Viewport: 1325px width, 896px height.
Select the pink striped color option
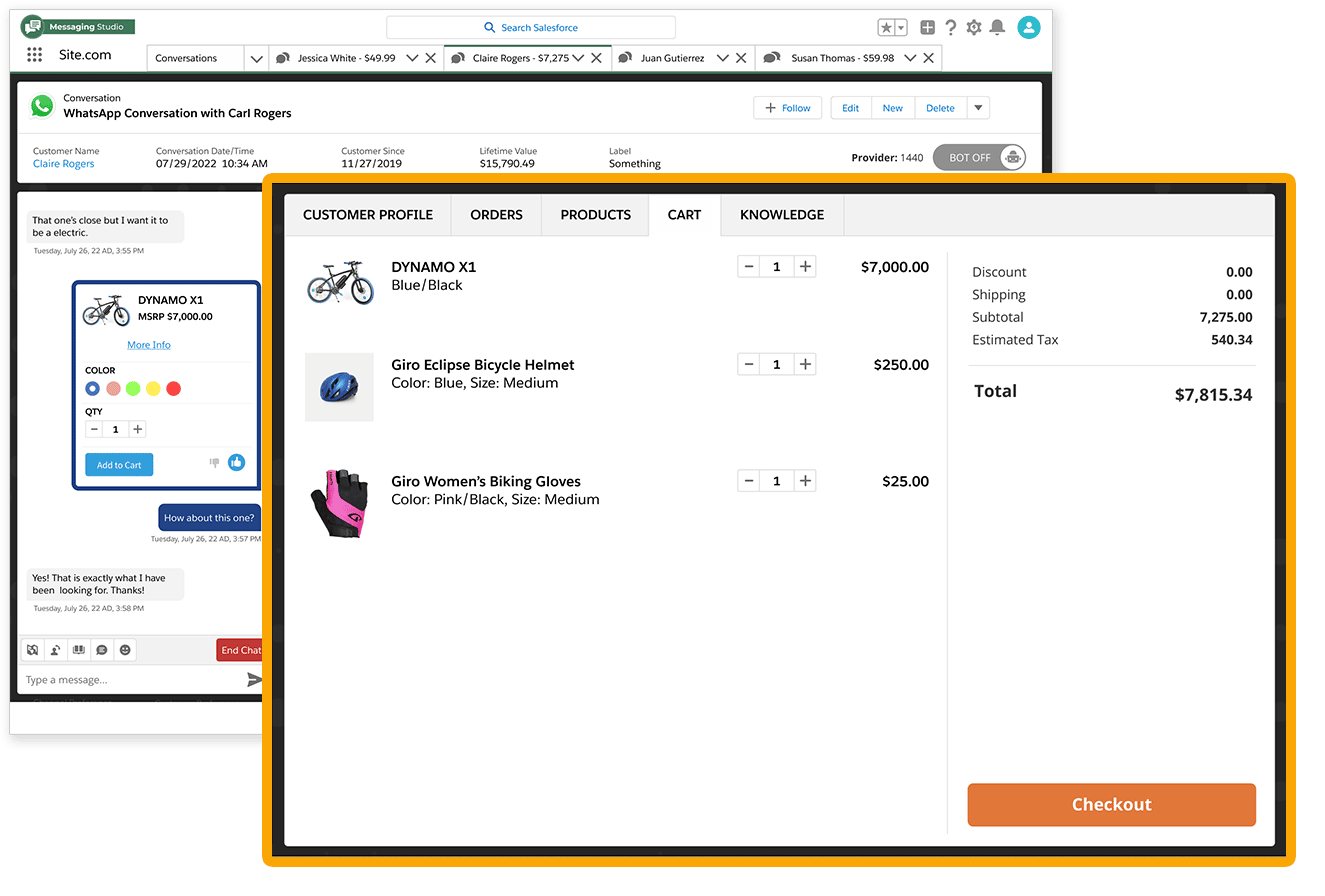tap(113, 389)
